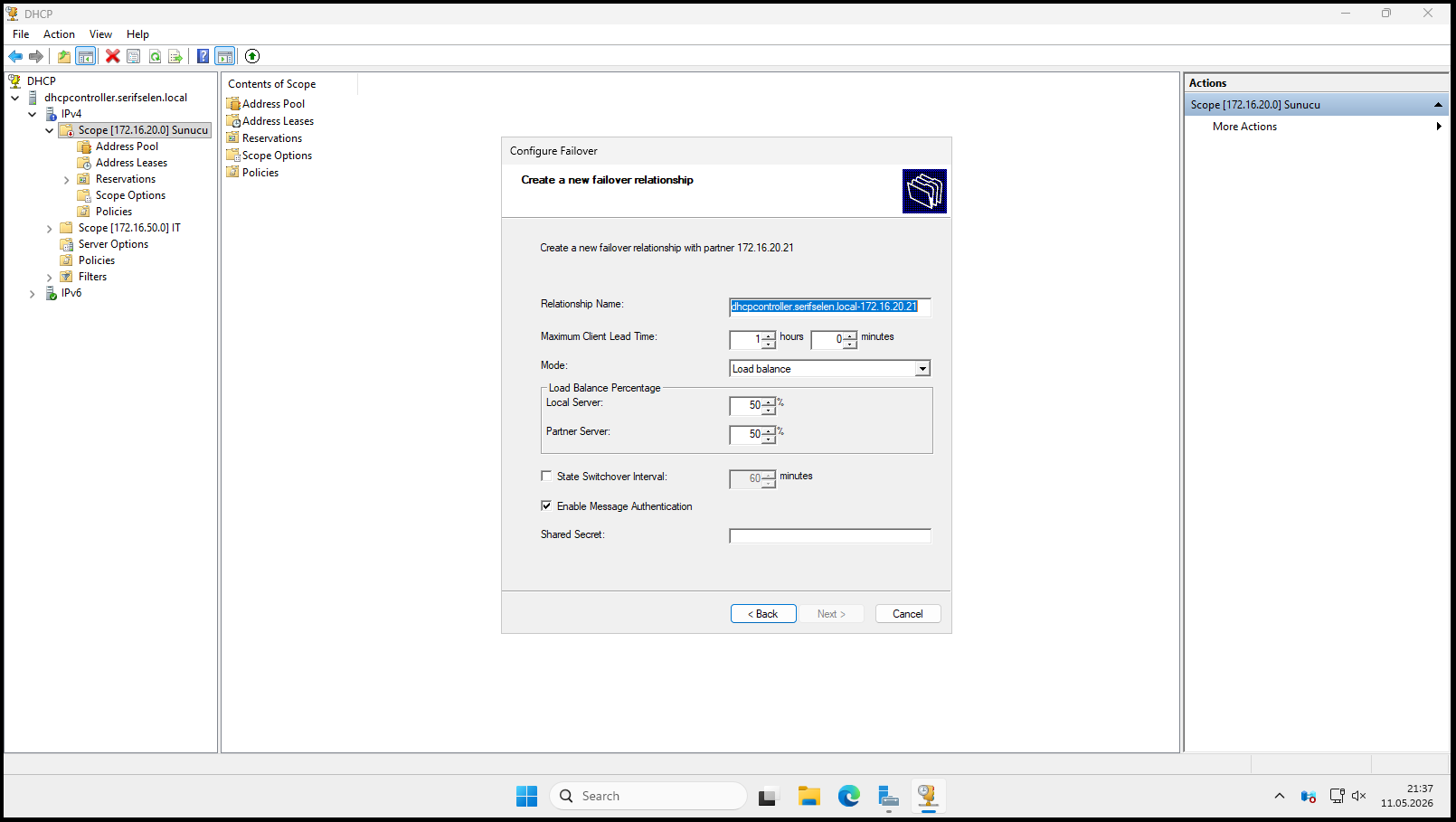Select Scope Options in the tree pane

coord(130,195)
